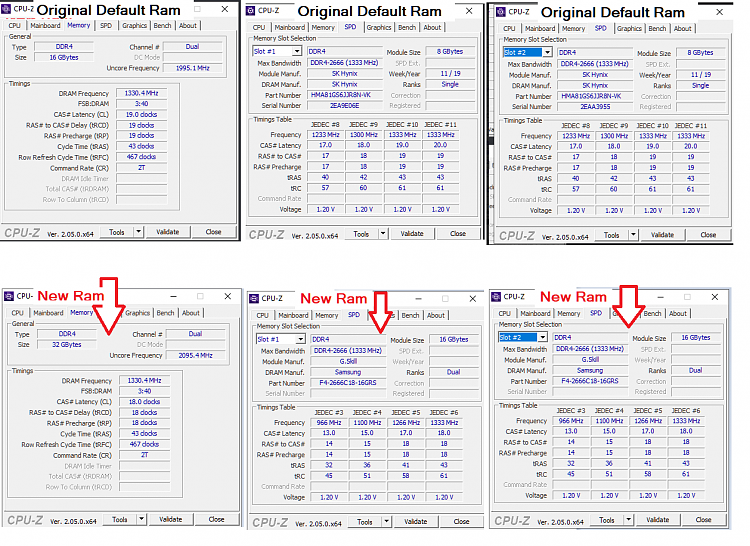Screen dimensions: 750x546
Task: Click Tools button in Original Ram Slot #1 window
Action: (x=361, y=234)
